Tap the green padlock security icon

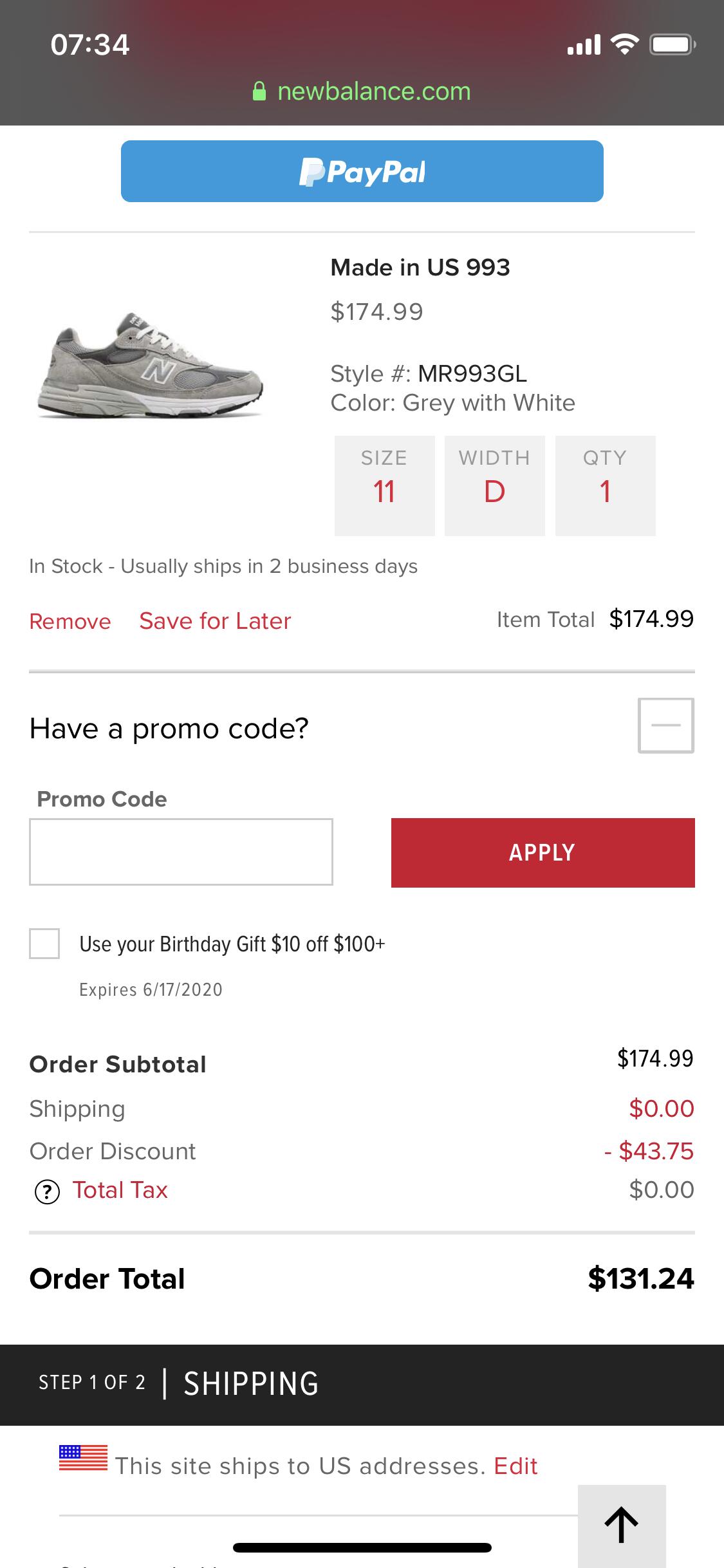click(x=259, y=91)
